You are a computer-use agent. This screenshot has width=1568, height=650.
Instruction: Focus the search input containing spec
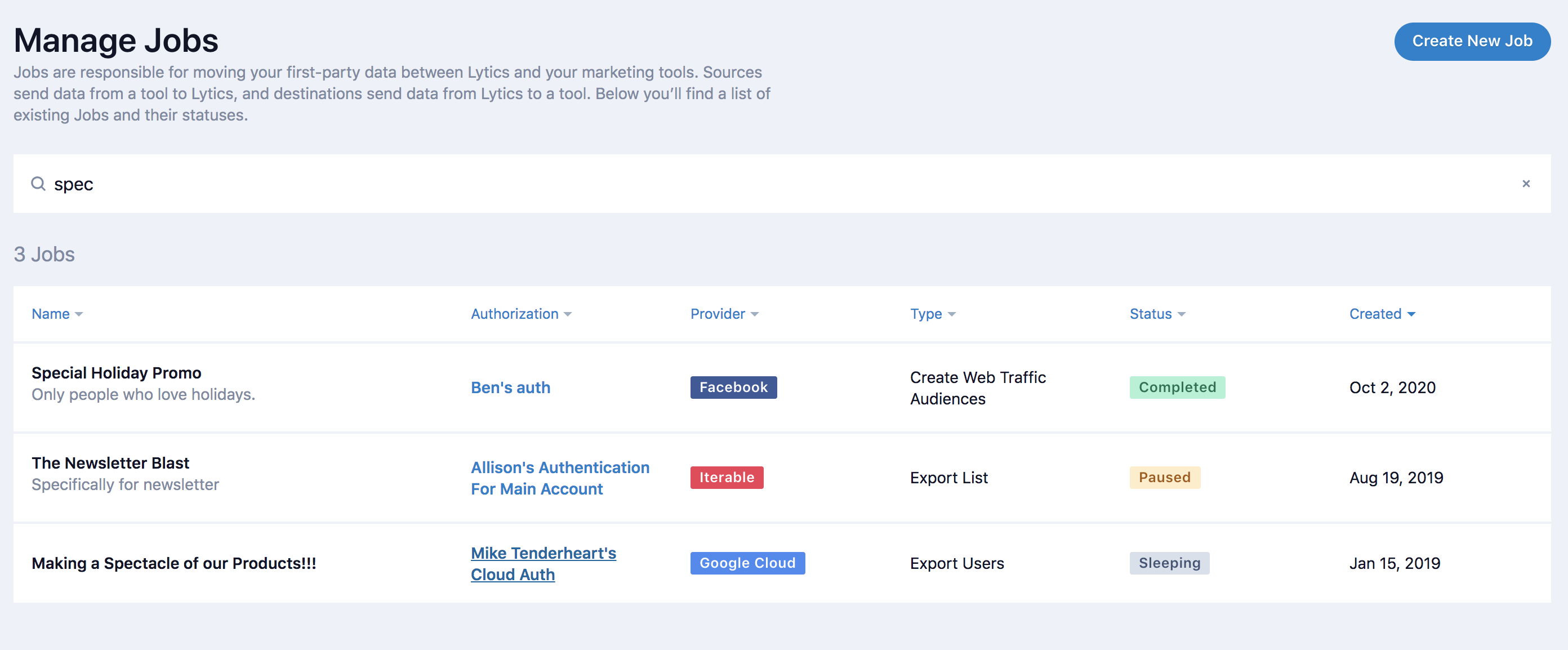730,184
